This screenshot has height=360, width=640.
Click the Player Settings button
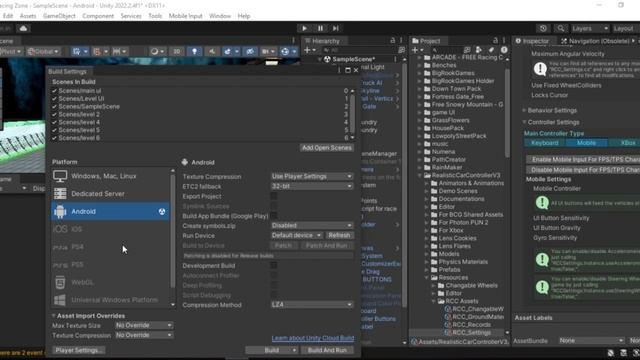[x=79, y=350]
